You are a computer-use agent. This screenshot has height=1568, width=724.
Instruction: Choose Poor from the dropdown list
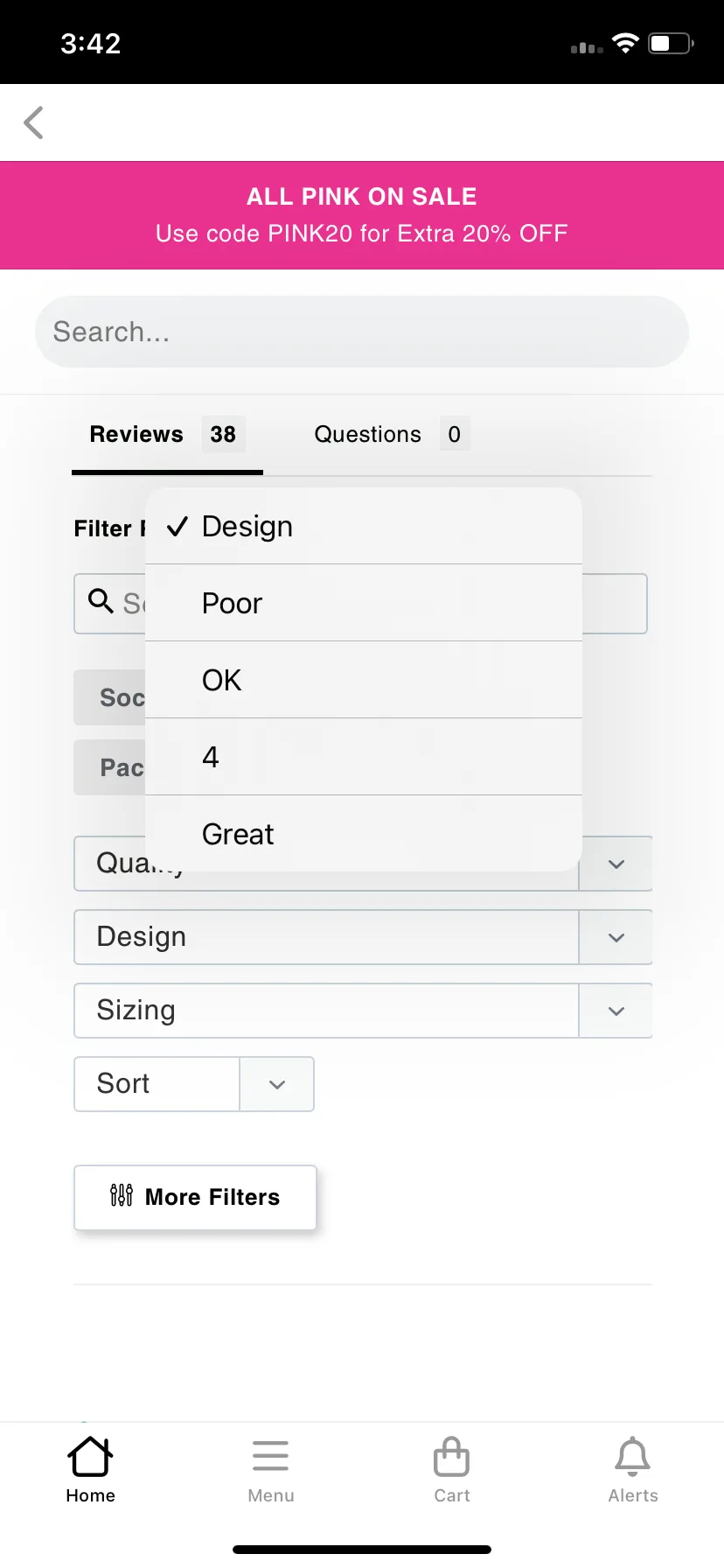[x=364, y=603]
